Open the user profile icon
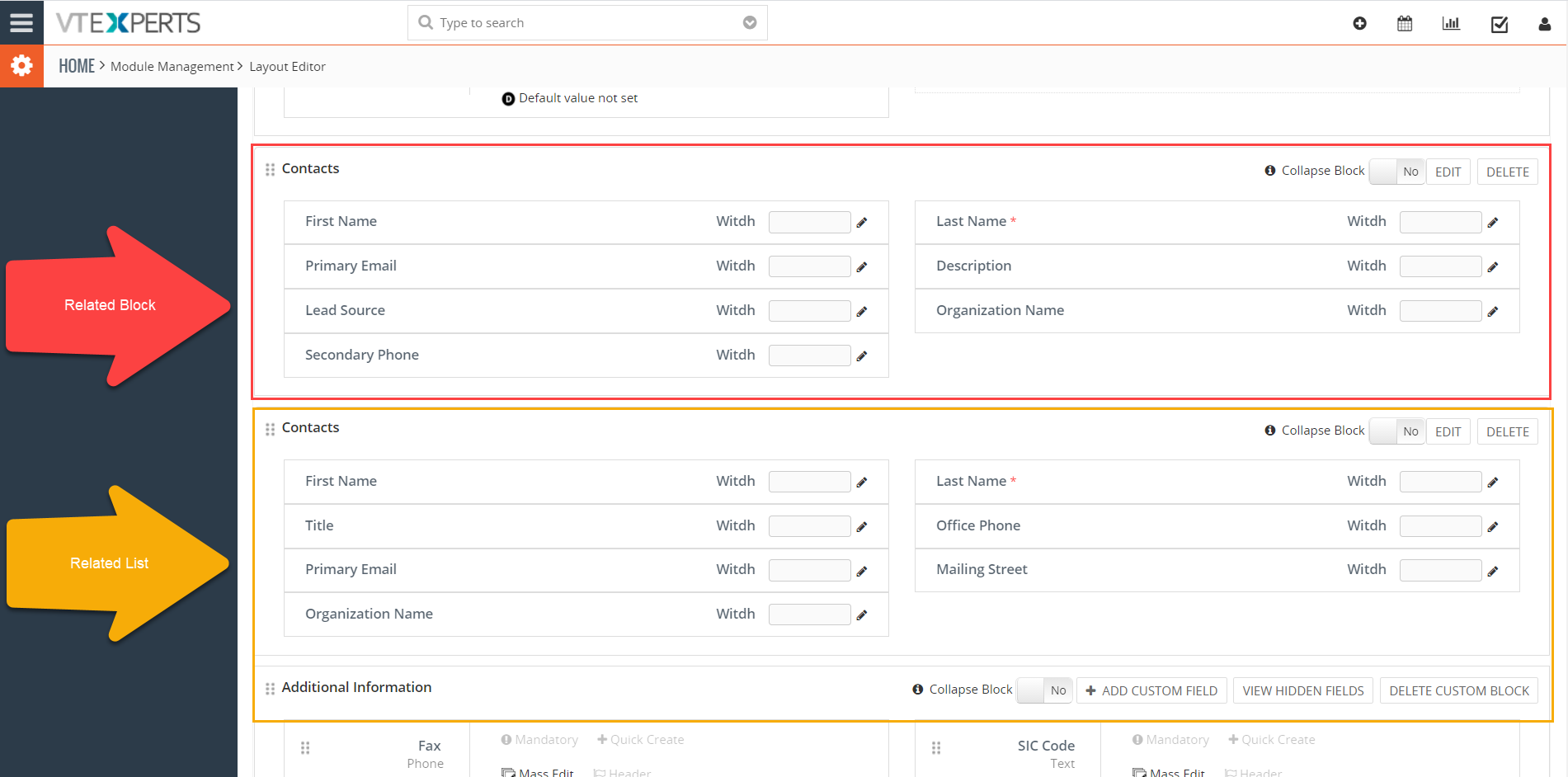The width and height of the screenshot is (1568, 777). [x=1544, y=24]
